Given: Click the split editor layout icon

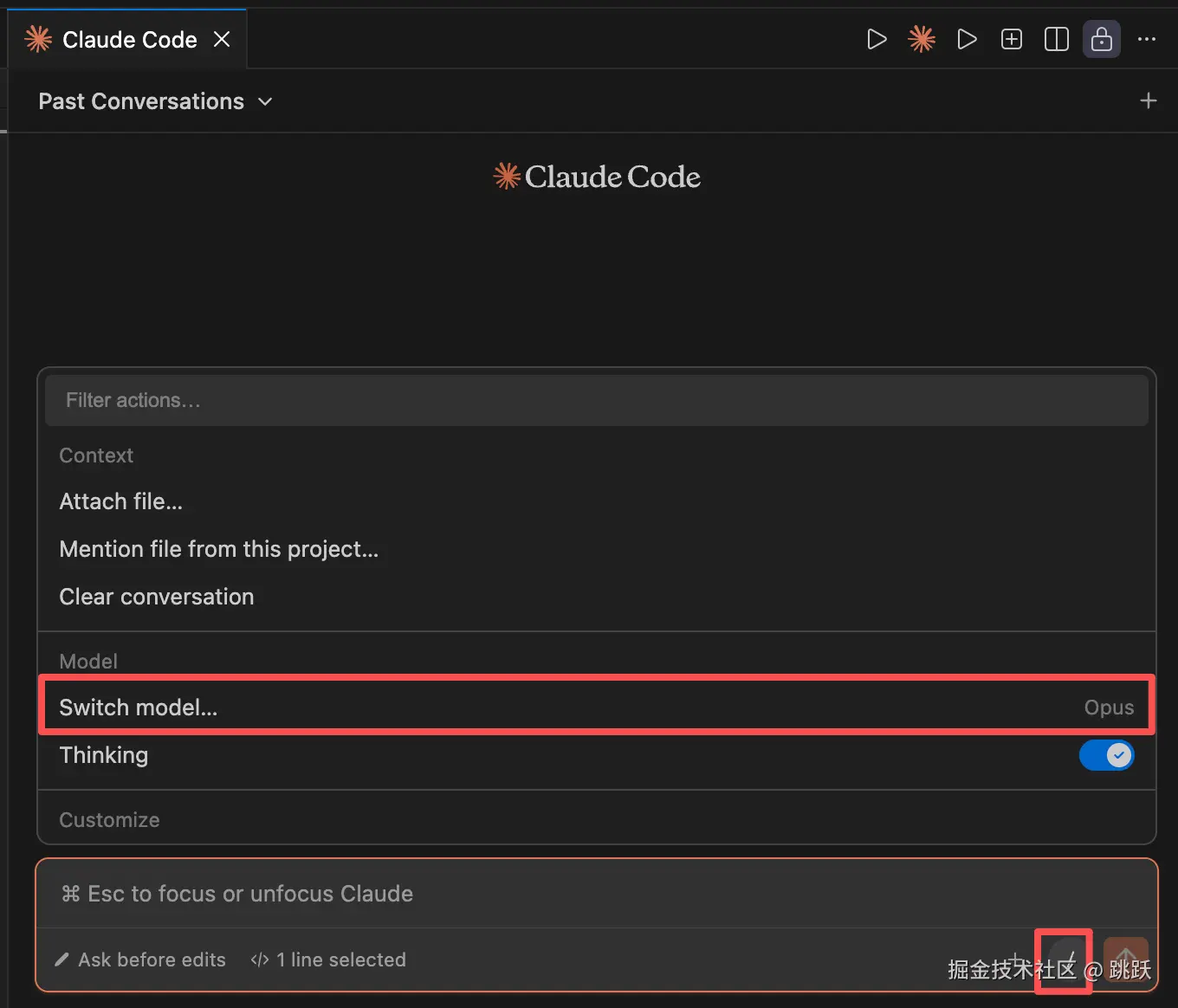Looking at the screenshot, I should tap(1057, 39).
